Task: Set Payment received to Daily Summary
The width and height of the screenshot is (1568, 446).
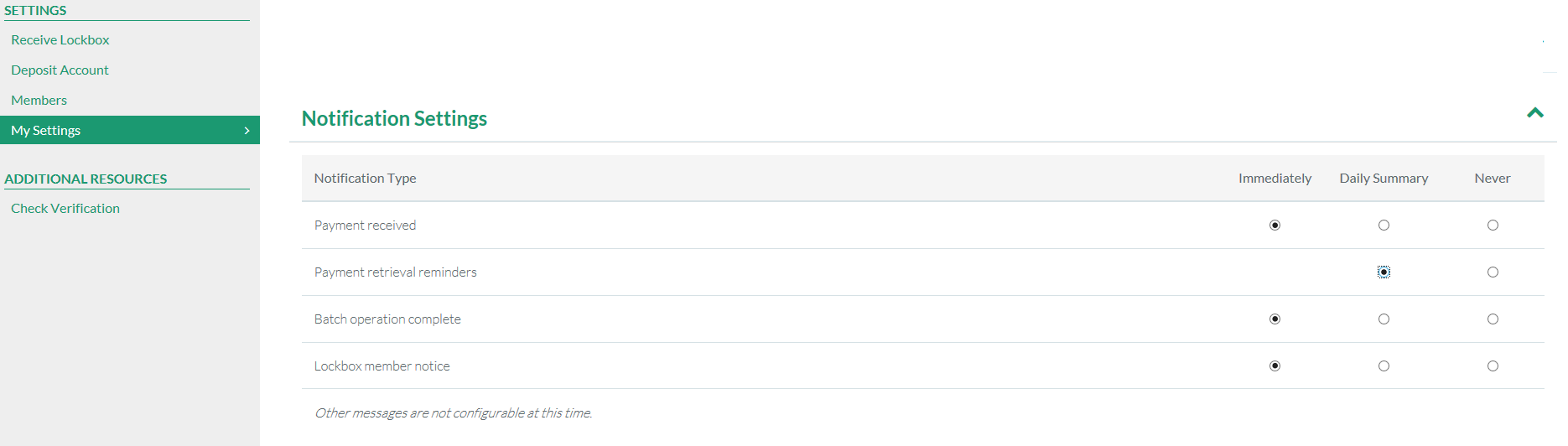Action: click(1384, 226)
